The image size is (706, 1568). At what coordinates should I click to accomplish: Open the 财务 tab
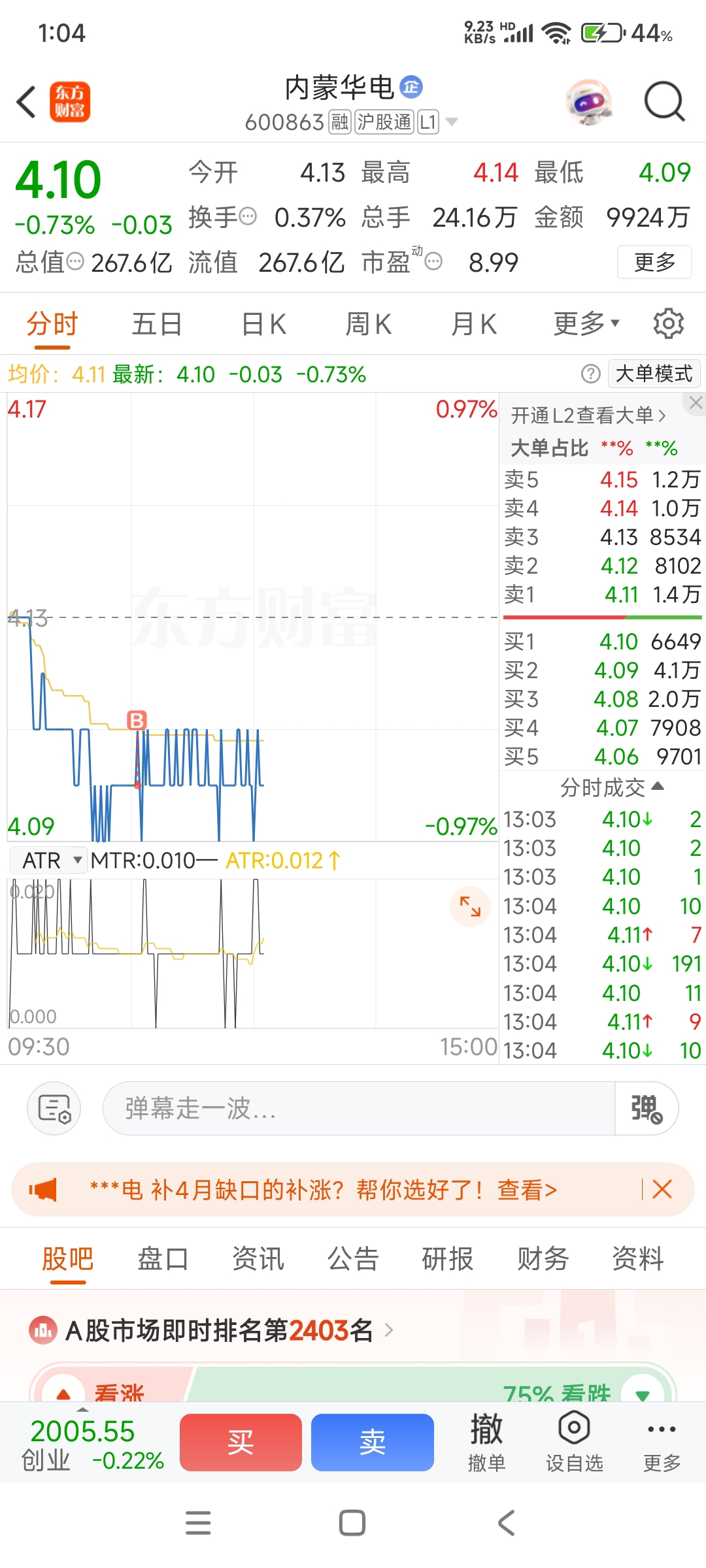coord(543,1258)
